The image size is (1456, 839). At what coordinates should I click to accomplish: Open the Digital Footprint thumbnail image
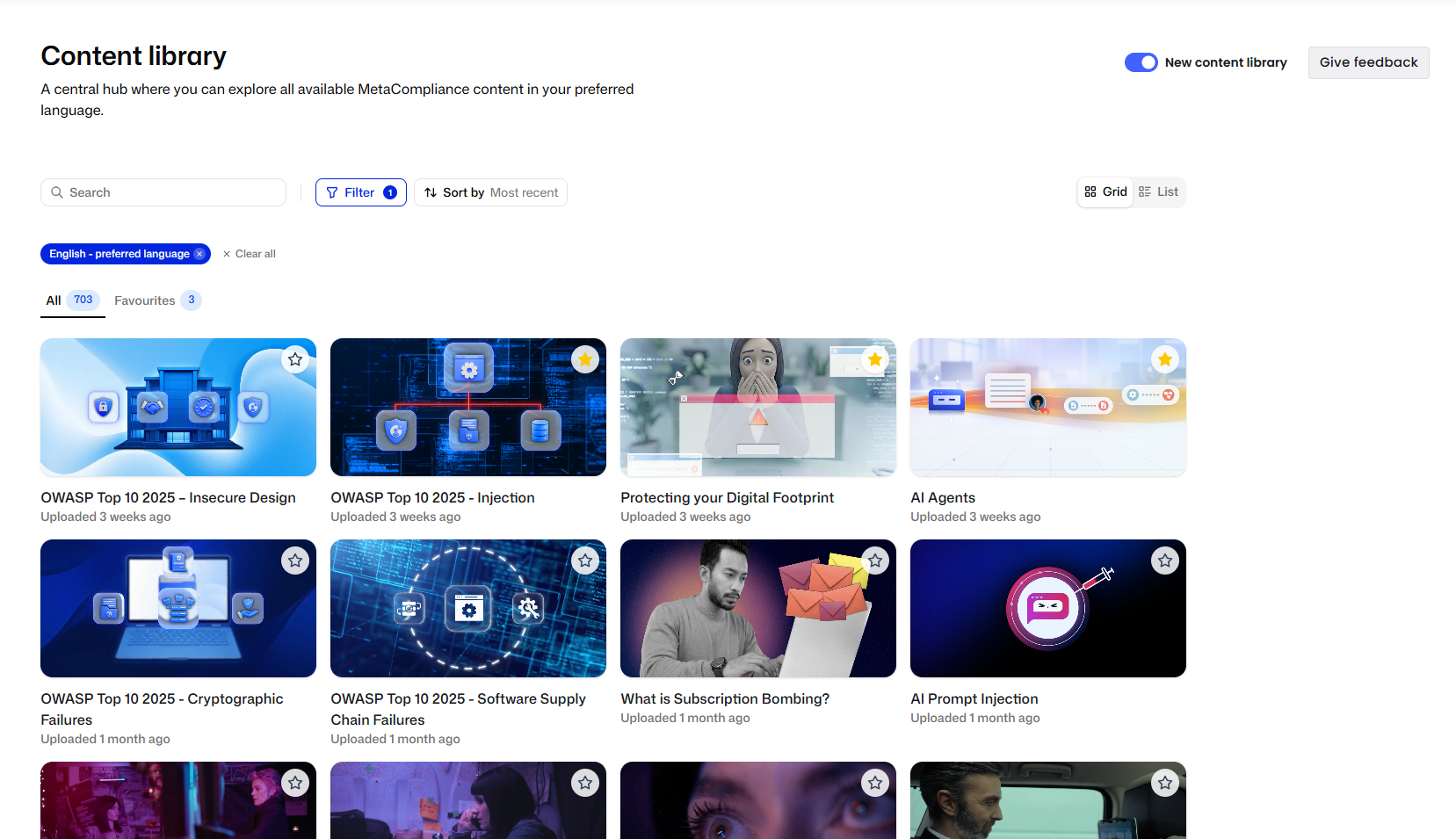(x=758, y=408)
